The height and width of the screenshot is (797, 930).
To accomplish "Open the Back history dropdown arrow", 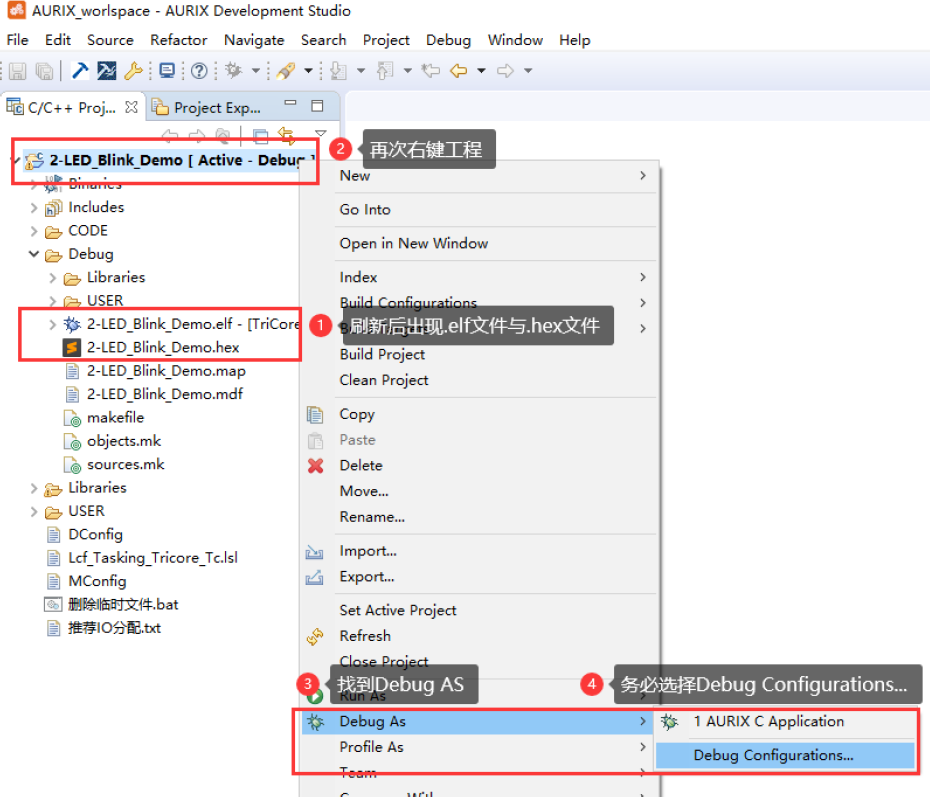I will coord(482,71).
